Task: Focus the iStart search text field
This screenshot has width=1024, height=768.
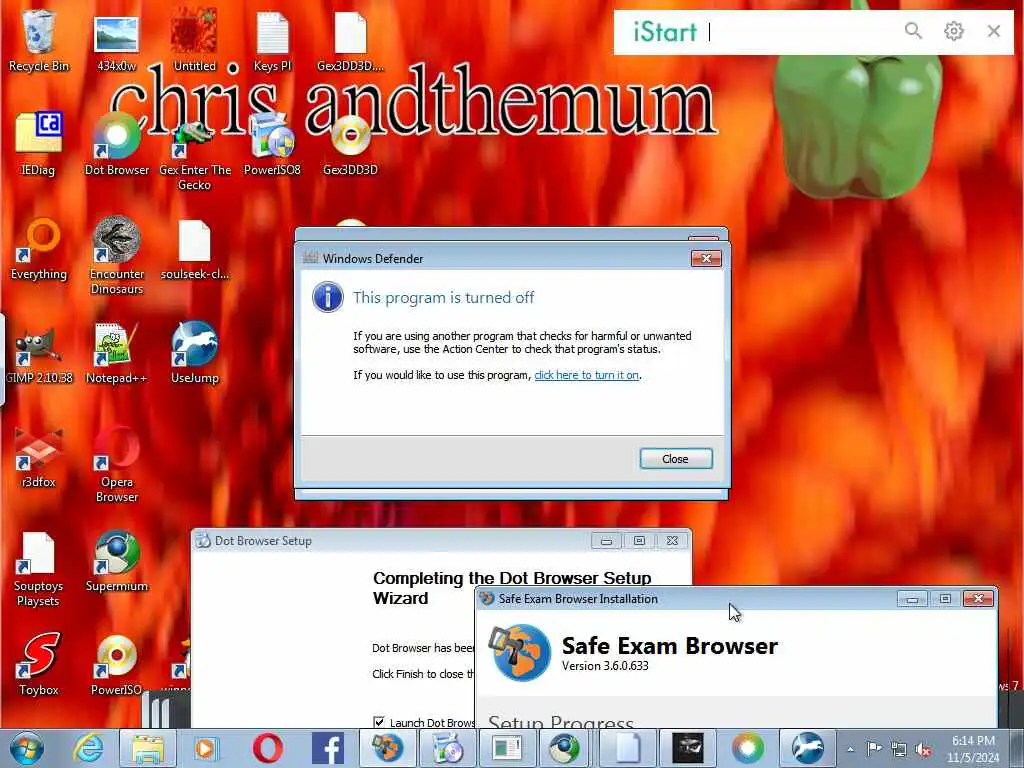Action: (x=800, y=31)
